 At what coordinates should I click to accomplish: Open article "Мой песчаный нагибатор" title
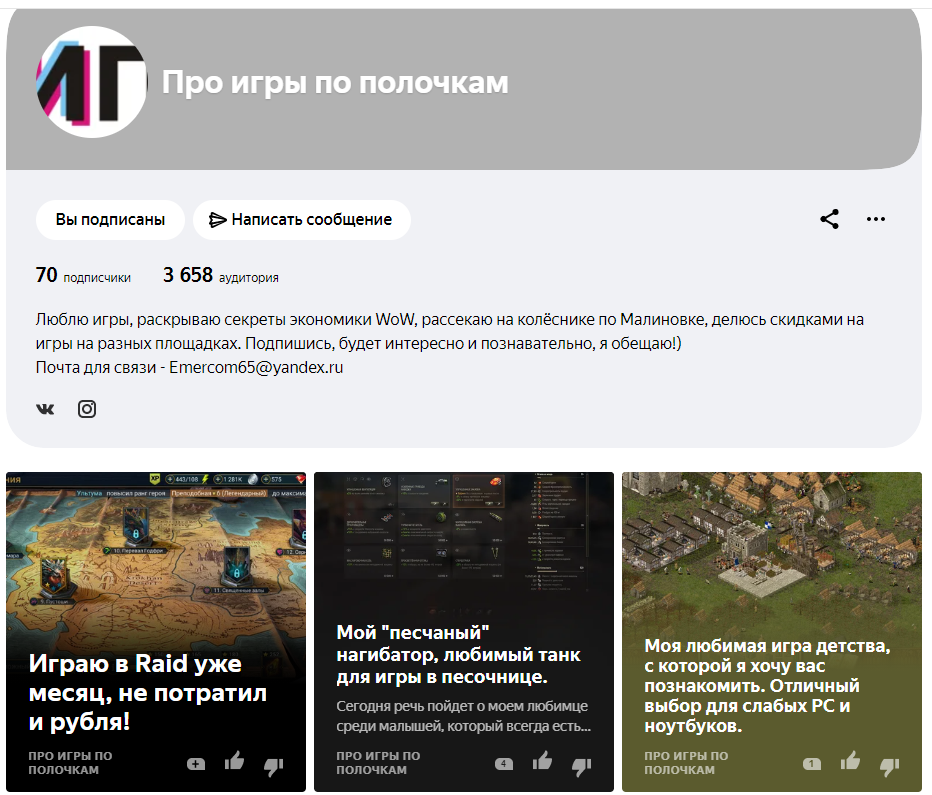click(x=458, y=654)
